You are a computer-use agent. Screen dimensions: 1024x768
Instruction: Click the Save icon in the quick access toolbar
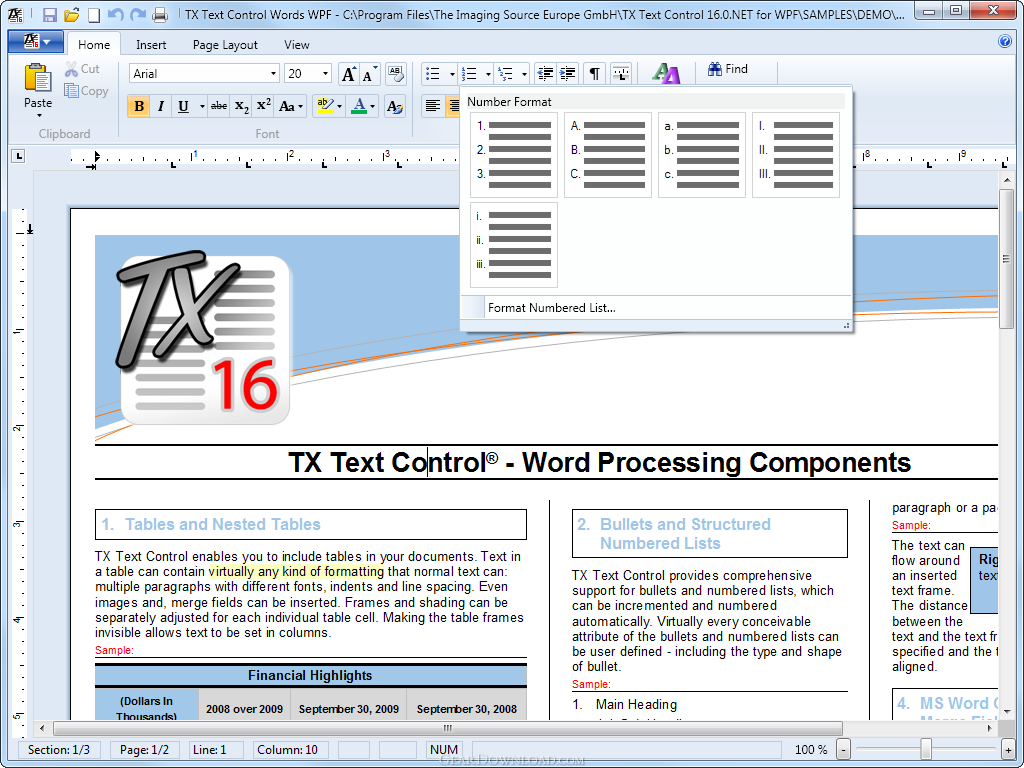[x=50, y=14]
